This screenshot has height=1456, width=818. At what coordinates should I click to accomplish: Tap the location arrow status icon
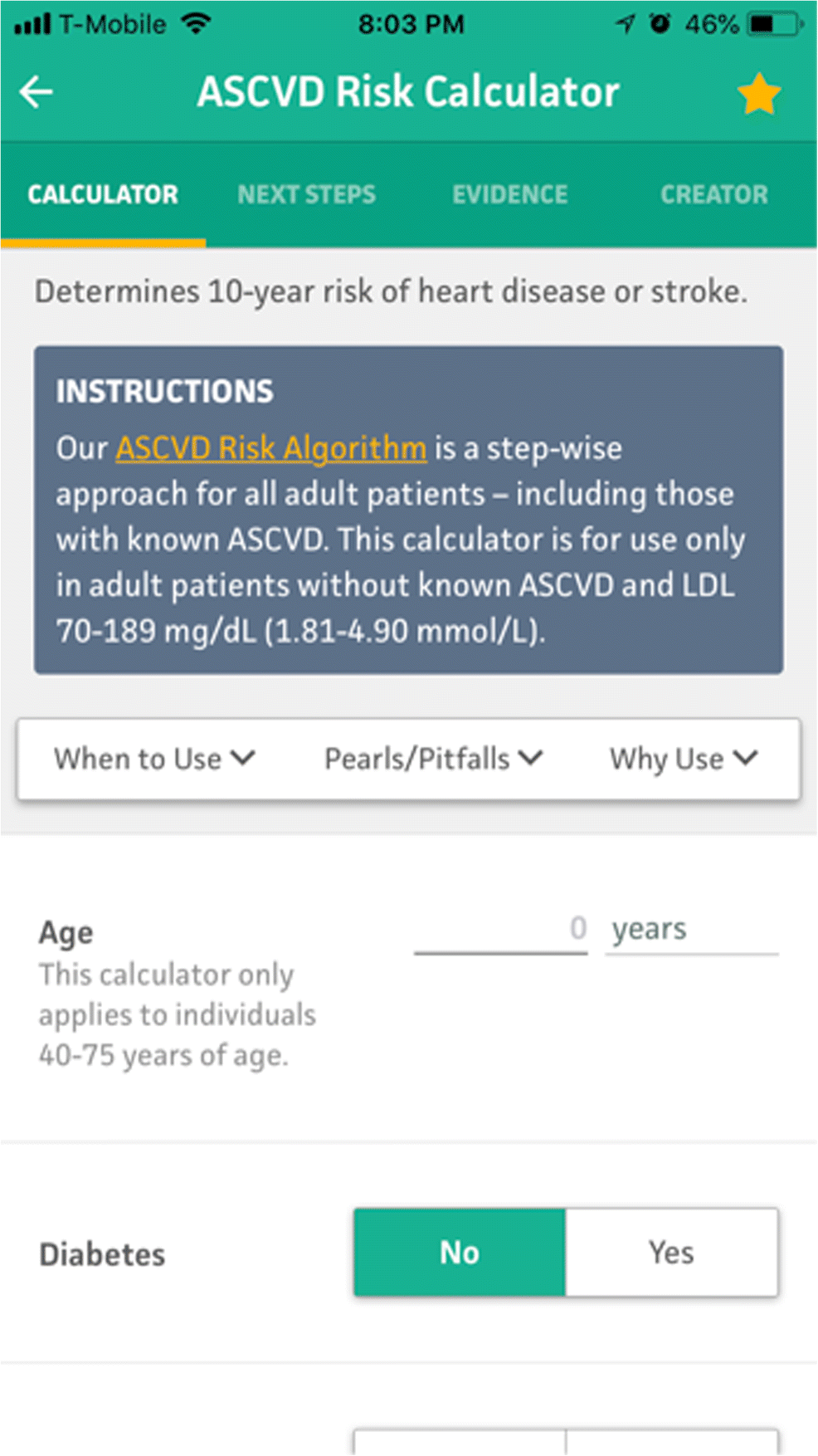[x=626, y=24]
